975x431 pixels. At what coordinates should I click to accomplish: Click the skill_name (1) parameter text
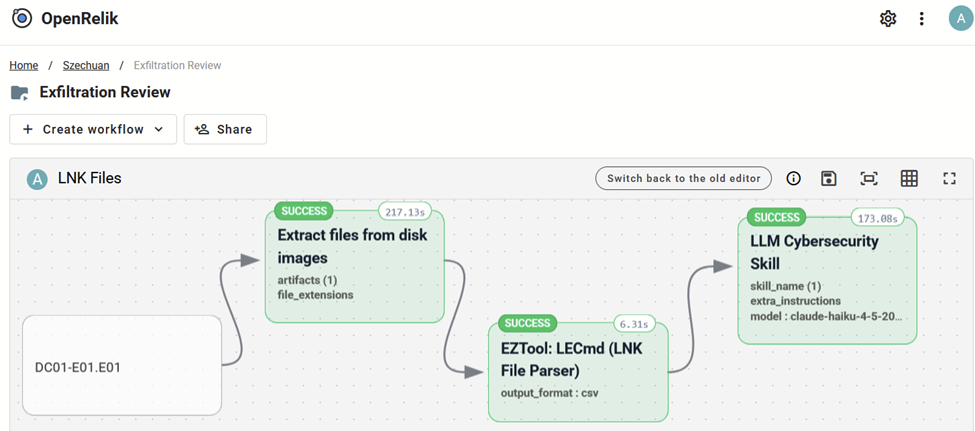pos(786,287)
